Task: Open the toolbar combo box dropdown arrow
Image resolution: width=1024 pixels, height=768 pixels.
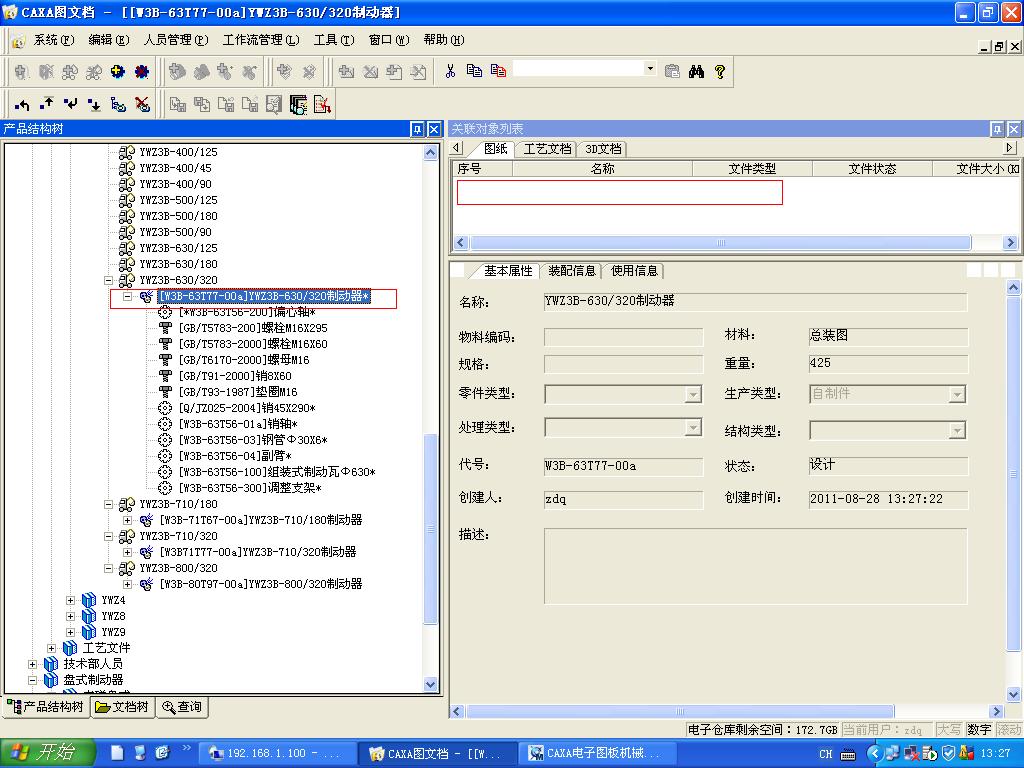Action: coord(650,69)
